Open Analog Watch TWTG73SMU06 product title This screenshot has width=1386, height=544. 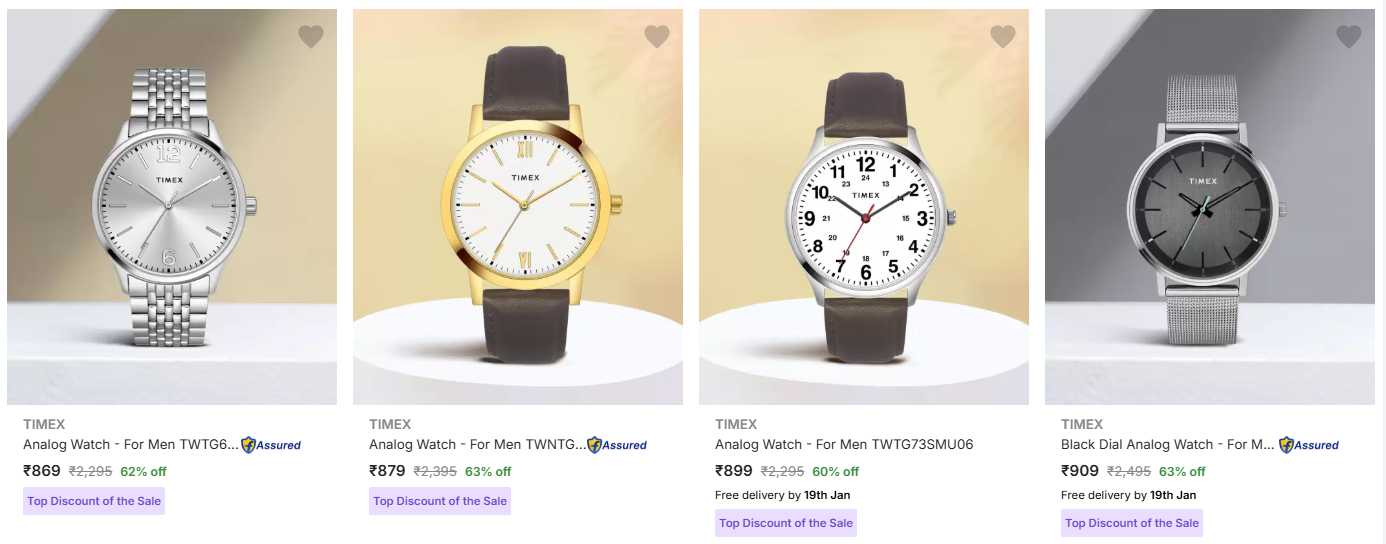[x=844, y=444]
